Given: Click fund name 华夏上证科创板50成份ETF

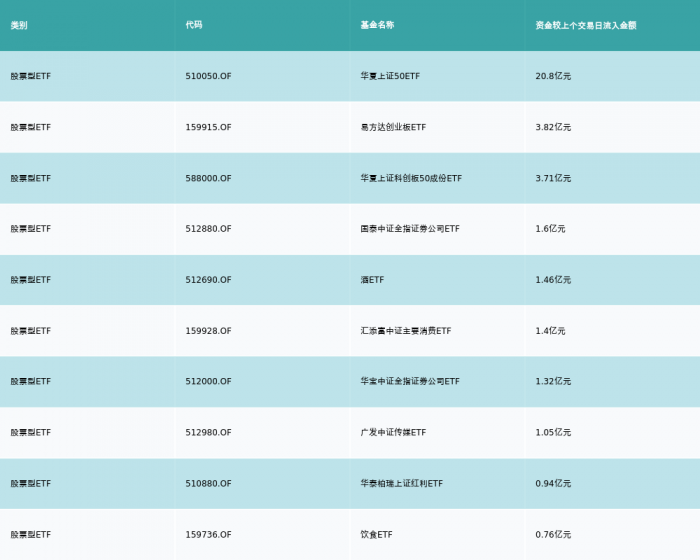Looking at the screenshot, I should pos(411,178).
